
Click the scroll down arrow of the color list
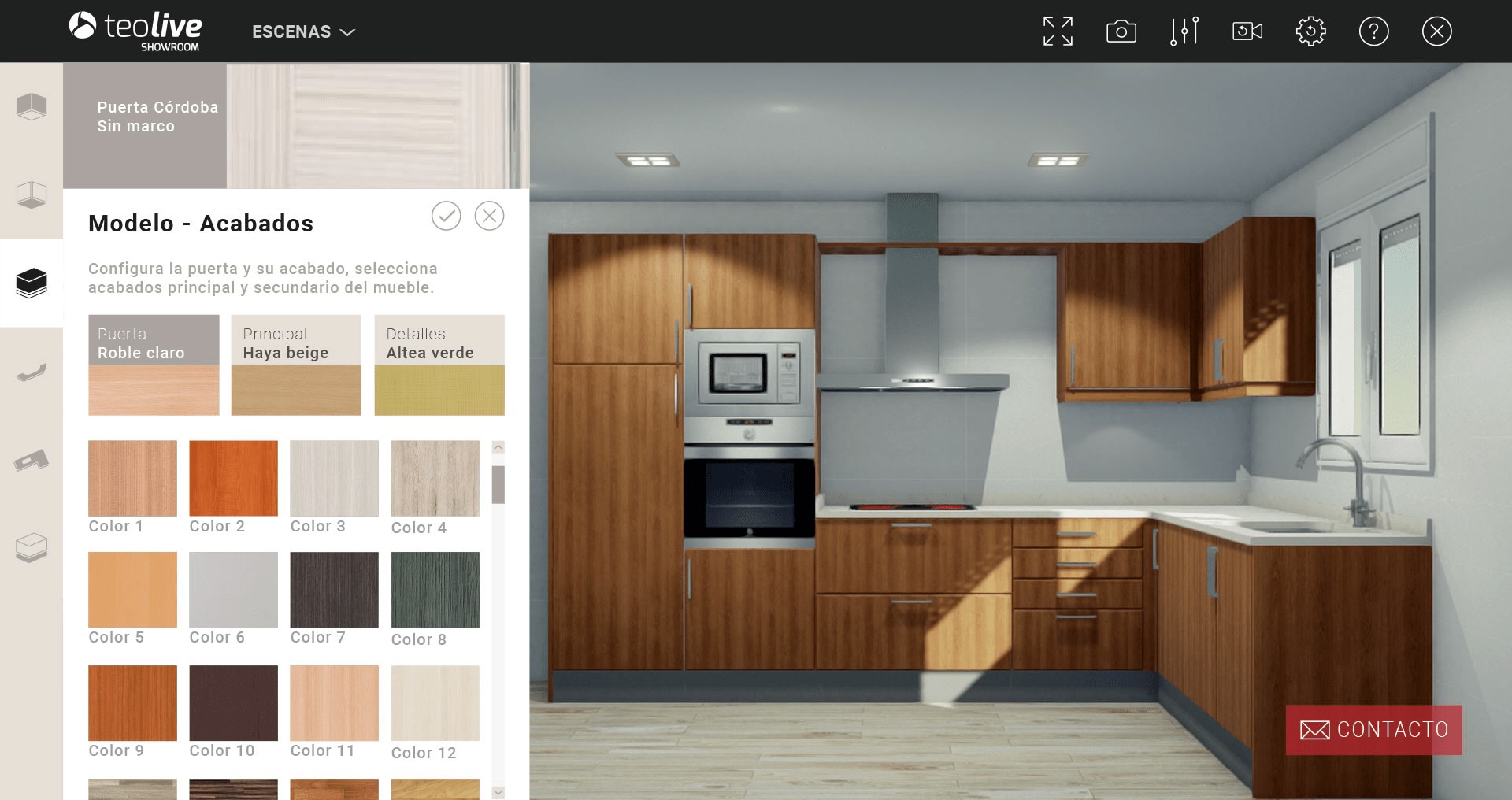click(x=498, y=791)
